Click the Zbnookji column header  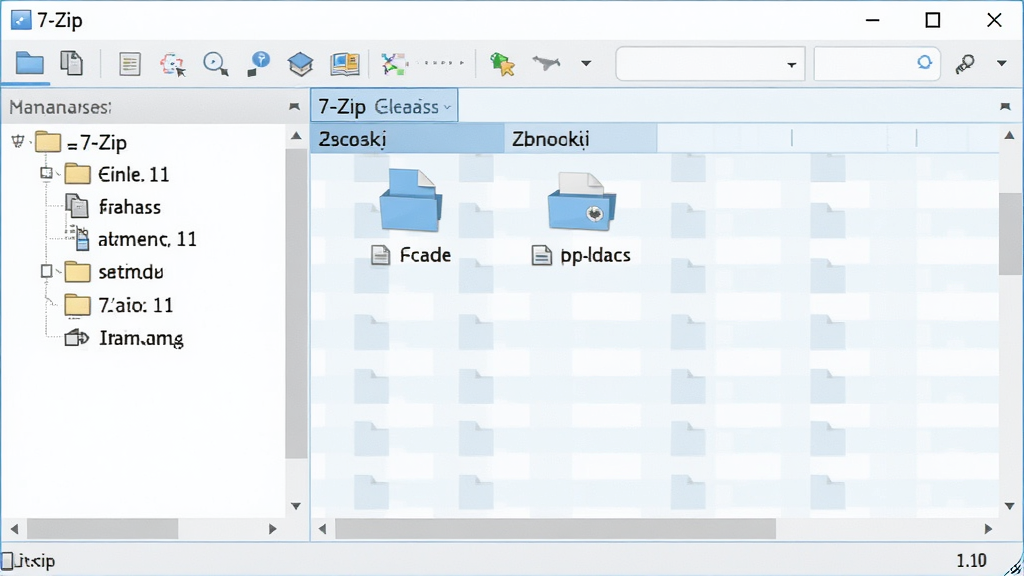click(581, 138)
